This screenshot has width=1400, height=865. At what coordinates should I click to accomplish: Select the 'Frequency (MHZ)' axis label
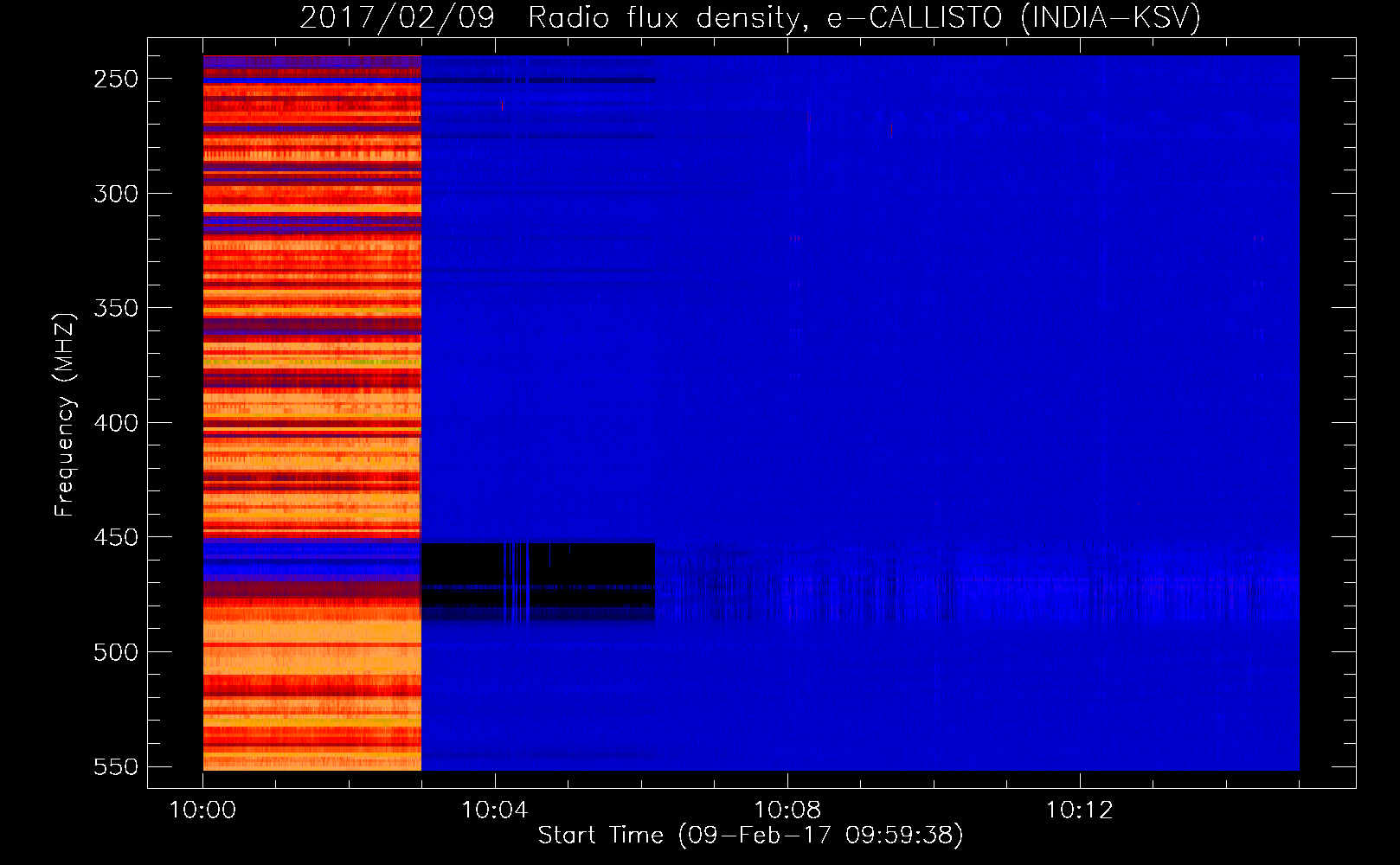(x=64, y=414)
